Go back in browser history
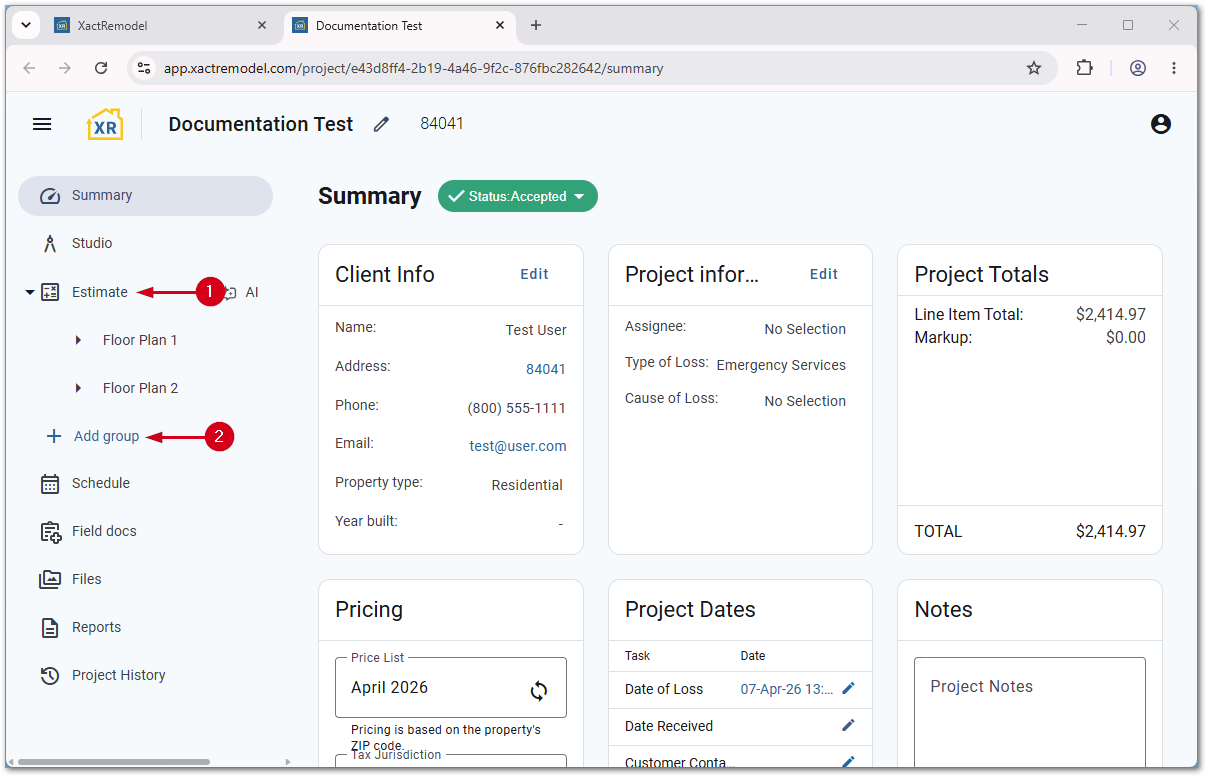 pos(29,68)
